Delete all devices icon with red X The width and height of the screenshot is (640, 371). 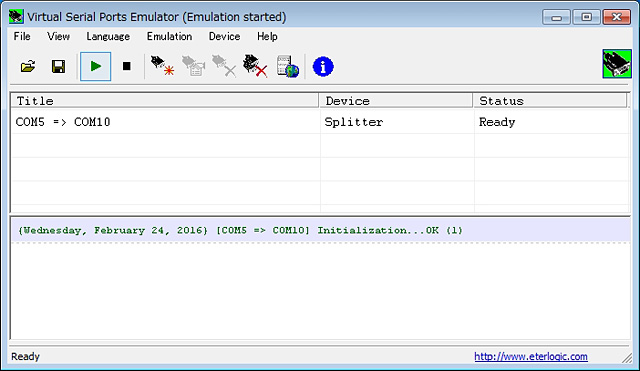(x=255, y=66)
